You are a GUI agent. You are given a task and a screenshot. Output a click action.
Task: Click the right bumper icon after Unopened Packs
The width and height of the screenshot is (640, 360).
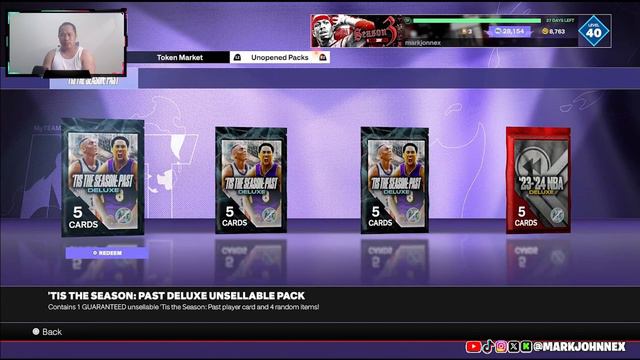322,58
